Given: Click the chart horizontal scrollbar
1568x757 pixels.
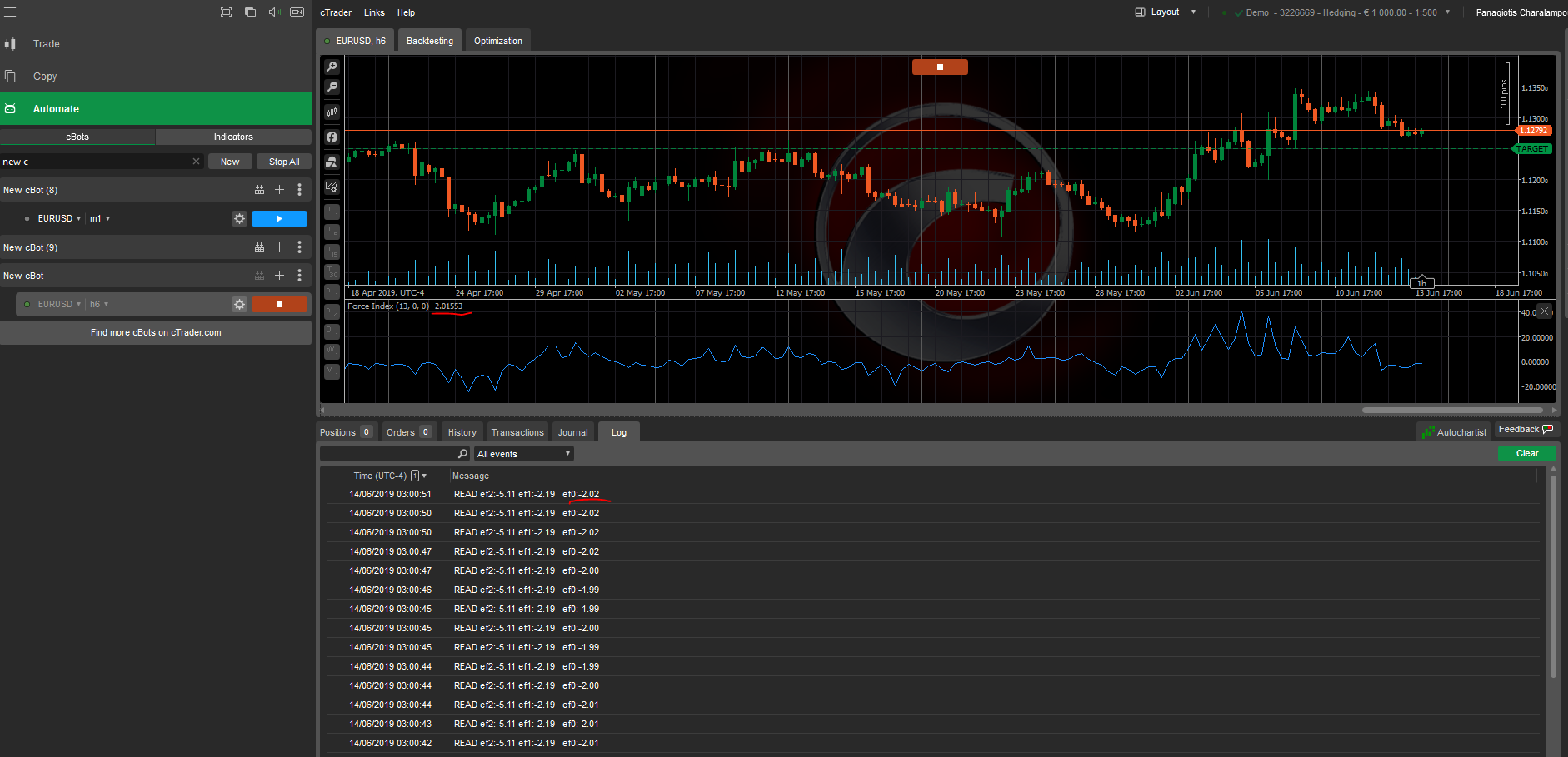Looking at the screenshot, I should pyautogui.click(x=1451, y=410).
